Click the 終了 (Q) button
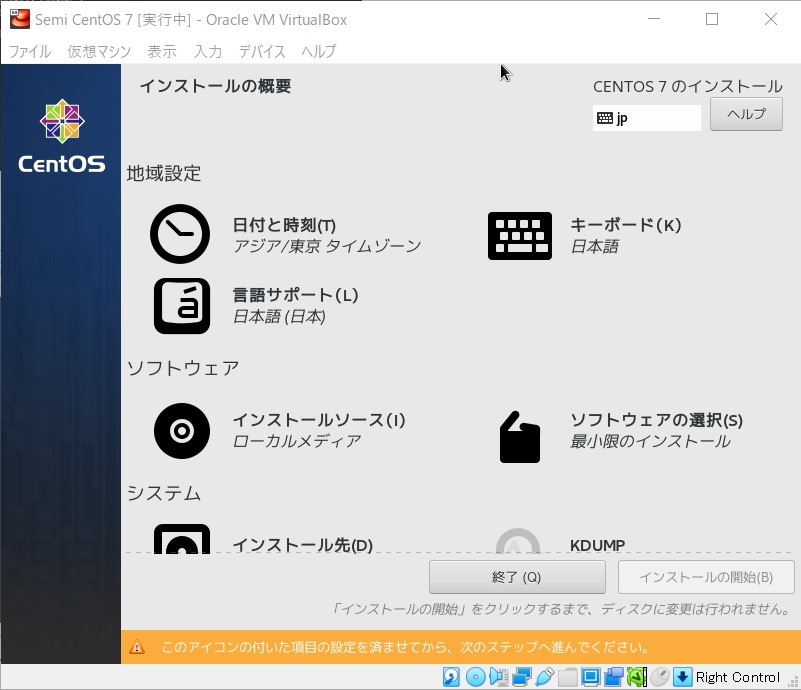801x690 pixels. [517, 577]
